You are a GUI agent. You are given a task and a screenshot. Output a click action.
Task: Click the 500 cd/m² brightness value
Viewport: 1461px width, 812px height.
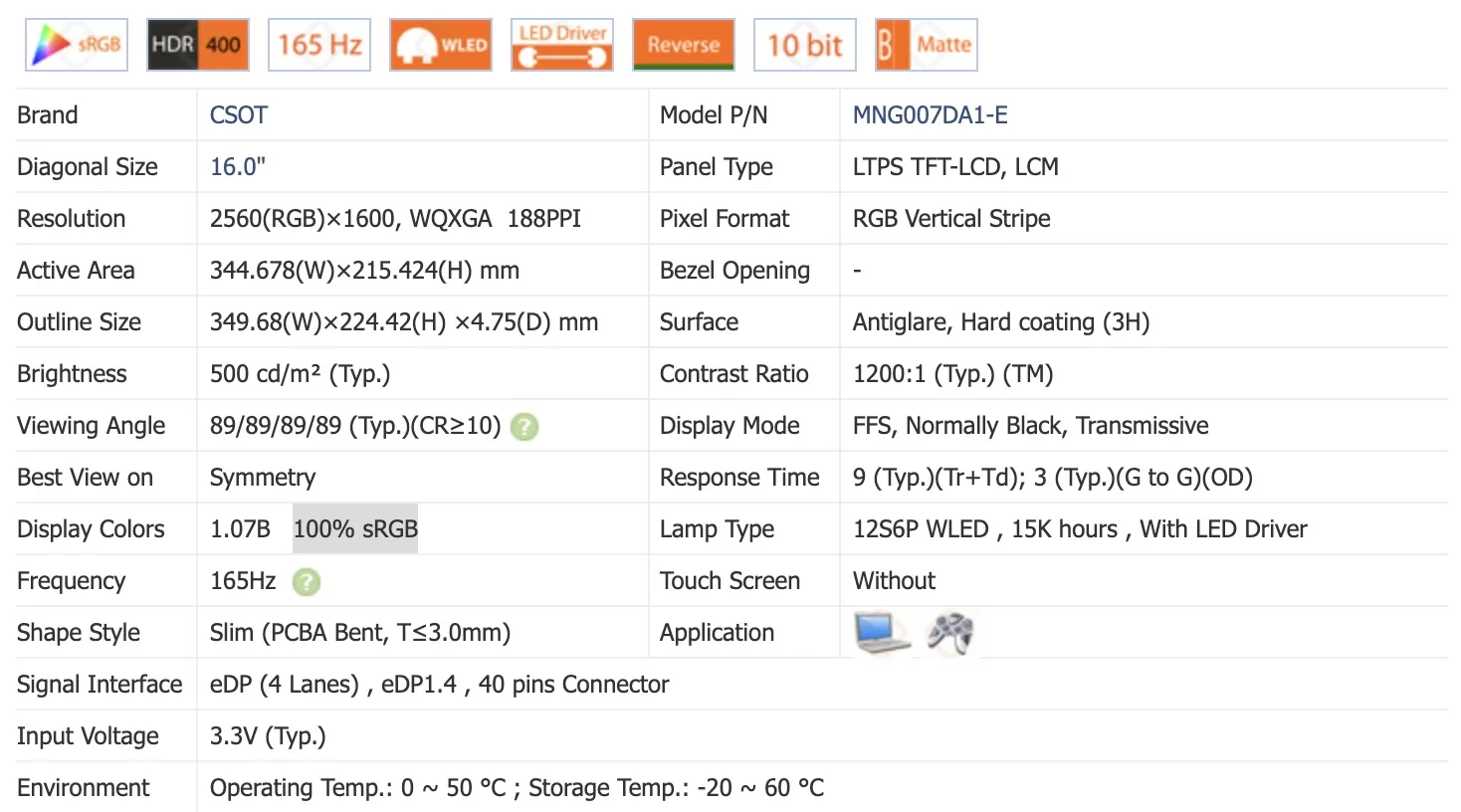pyautogui.click(x=300, y=374)
